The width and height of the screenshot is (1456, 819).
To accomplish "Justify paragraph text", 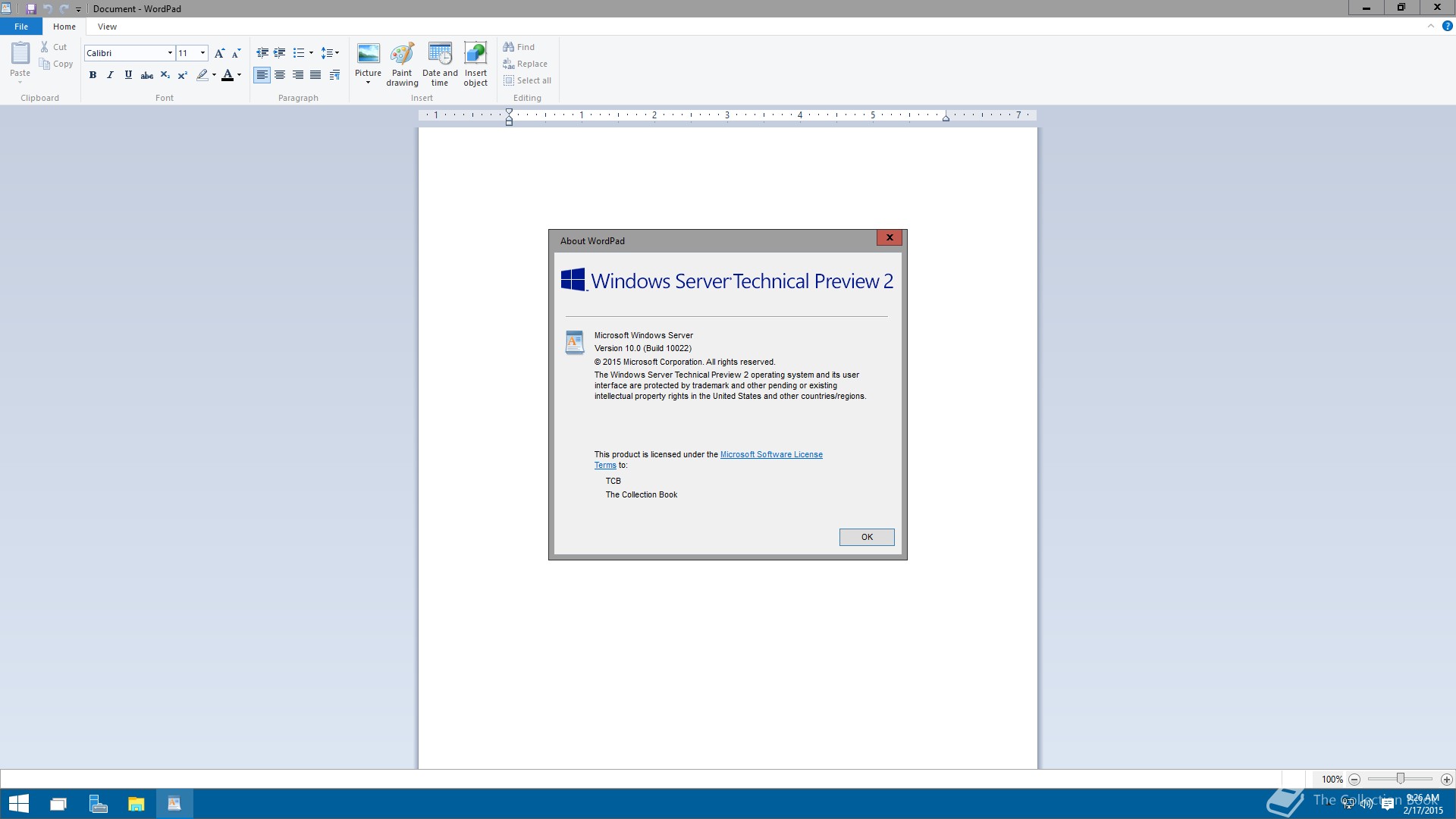I will [x=315, y=75].
